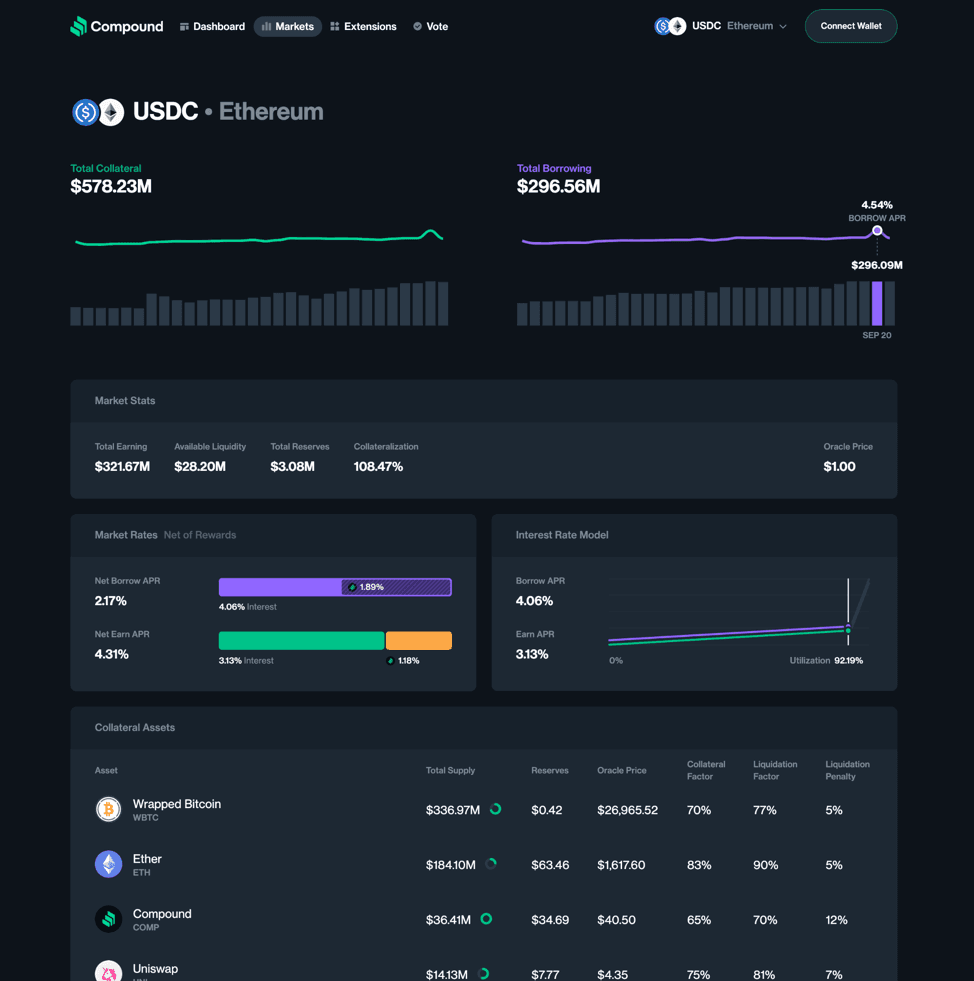Open the USDC Ethereum market selector dropdown
Image resolution: width=974 pixels, height=981 pixels.
coord(721,26)
